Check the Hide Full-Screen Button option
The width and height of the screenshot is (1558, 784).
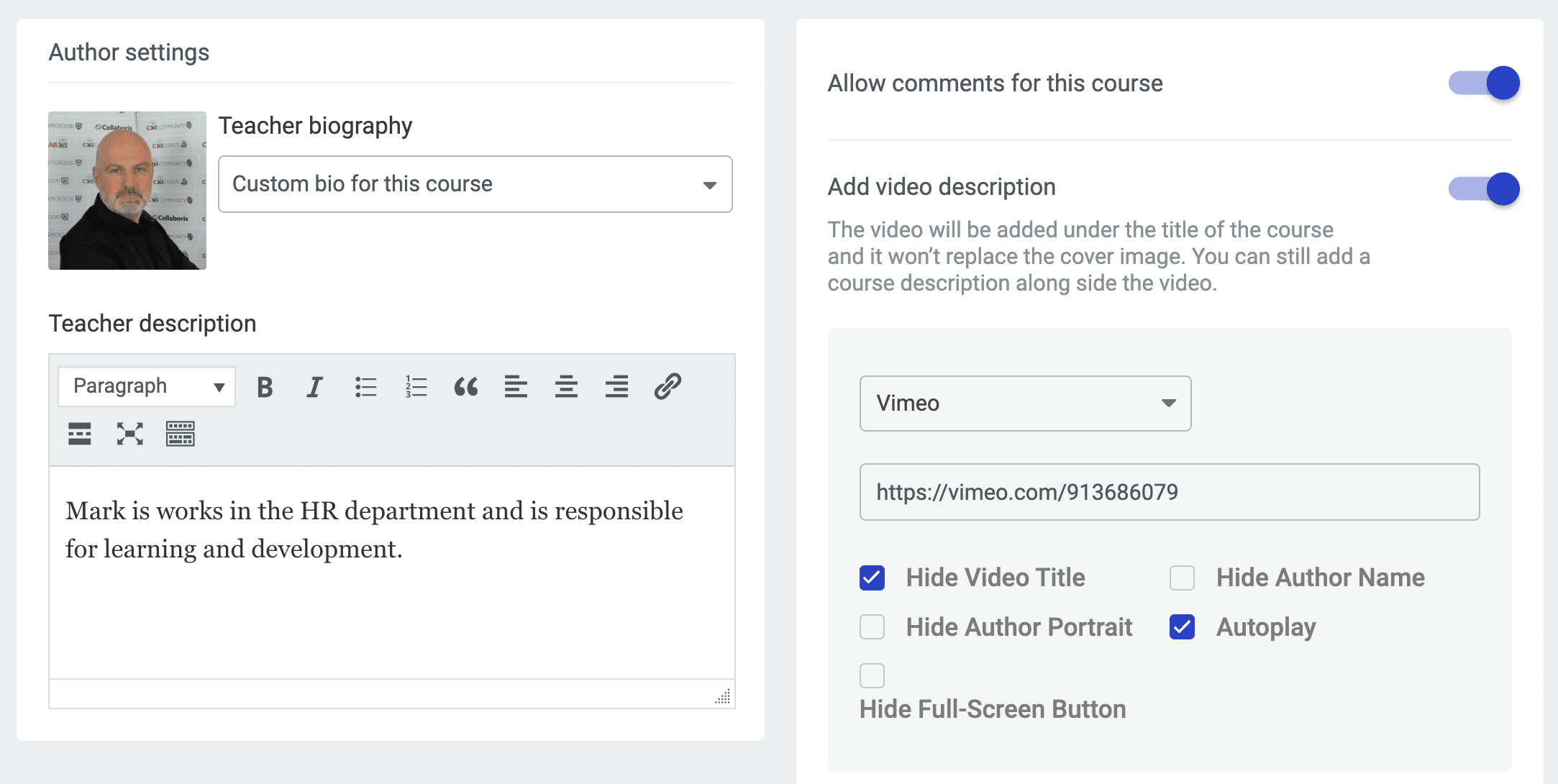tap(872, 675)
